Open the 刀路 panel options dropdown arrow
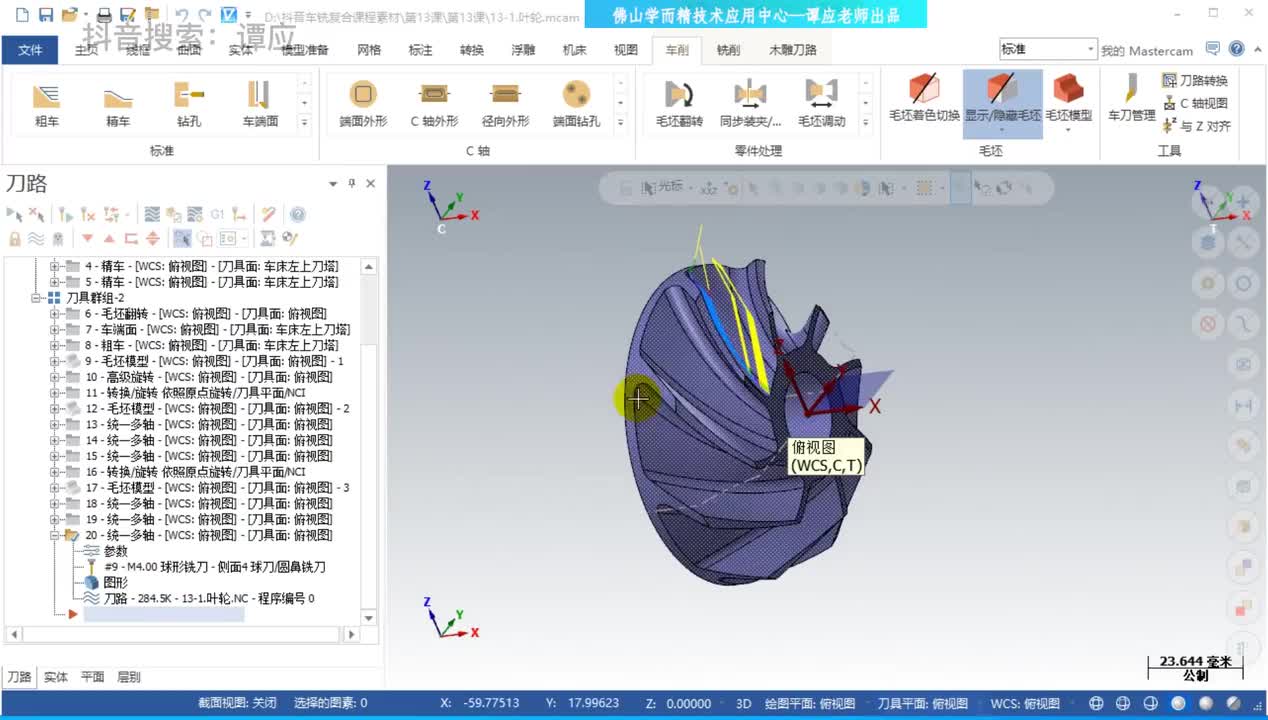The width and height of the screenshot is (1268, 720). pyautogui.click(x=333, y=184)
